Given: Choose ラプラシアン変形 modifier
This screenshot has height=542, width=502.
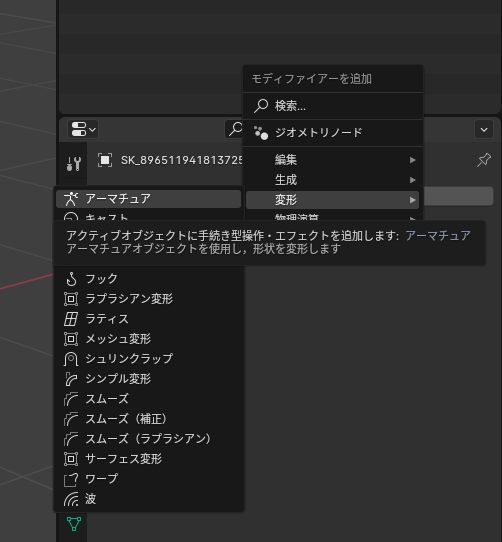Looking at the screenshot, I should (149, 299).
